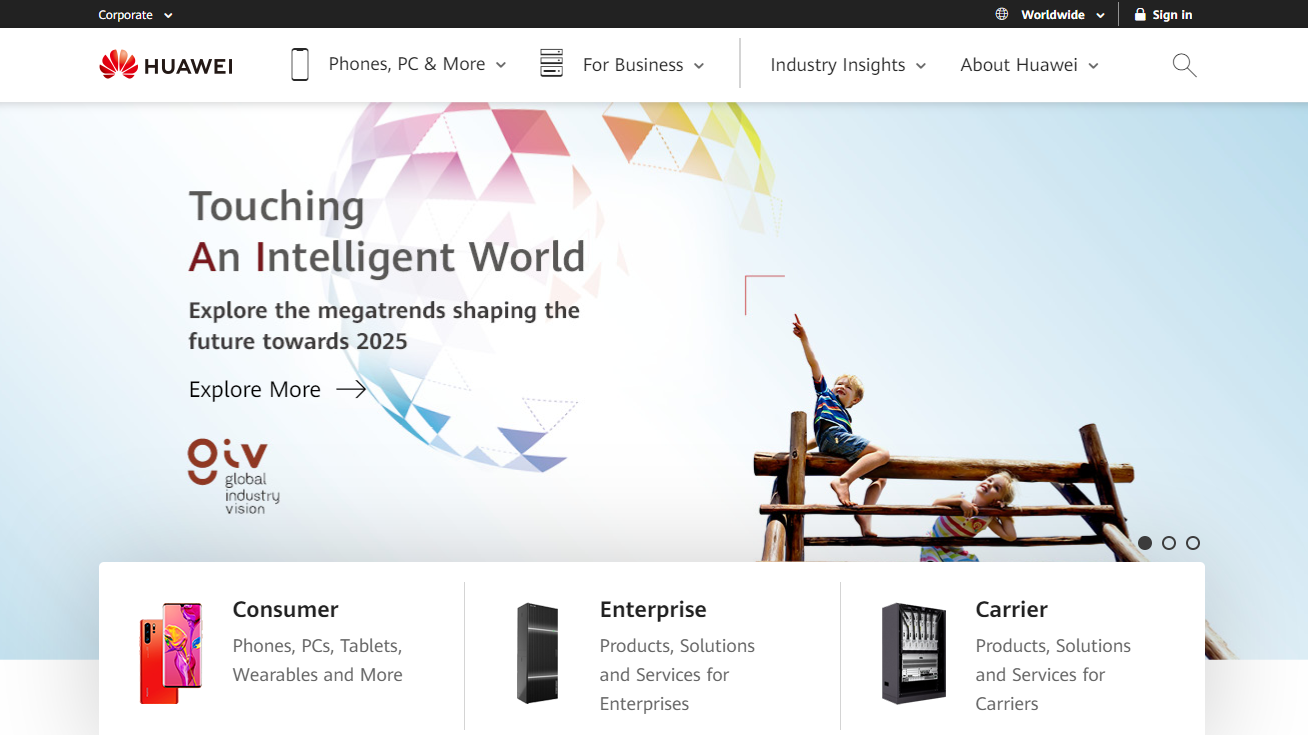
Task: Click the Enterprise server tower image
Action: point(537,652)
